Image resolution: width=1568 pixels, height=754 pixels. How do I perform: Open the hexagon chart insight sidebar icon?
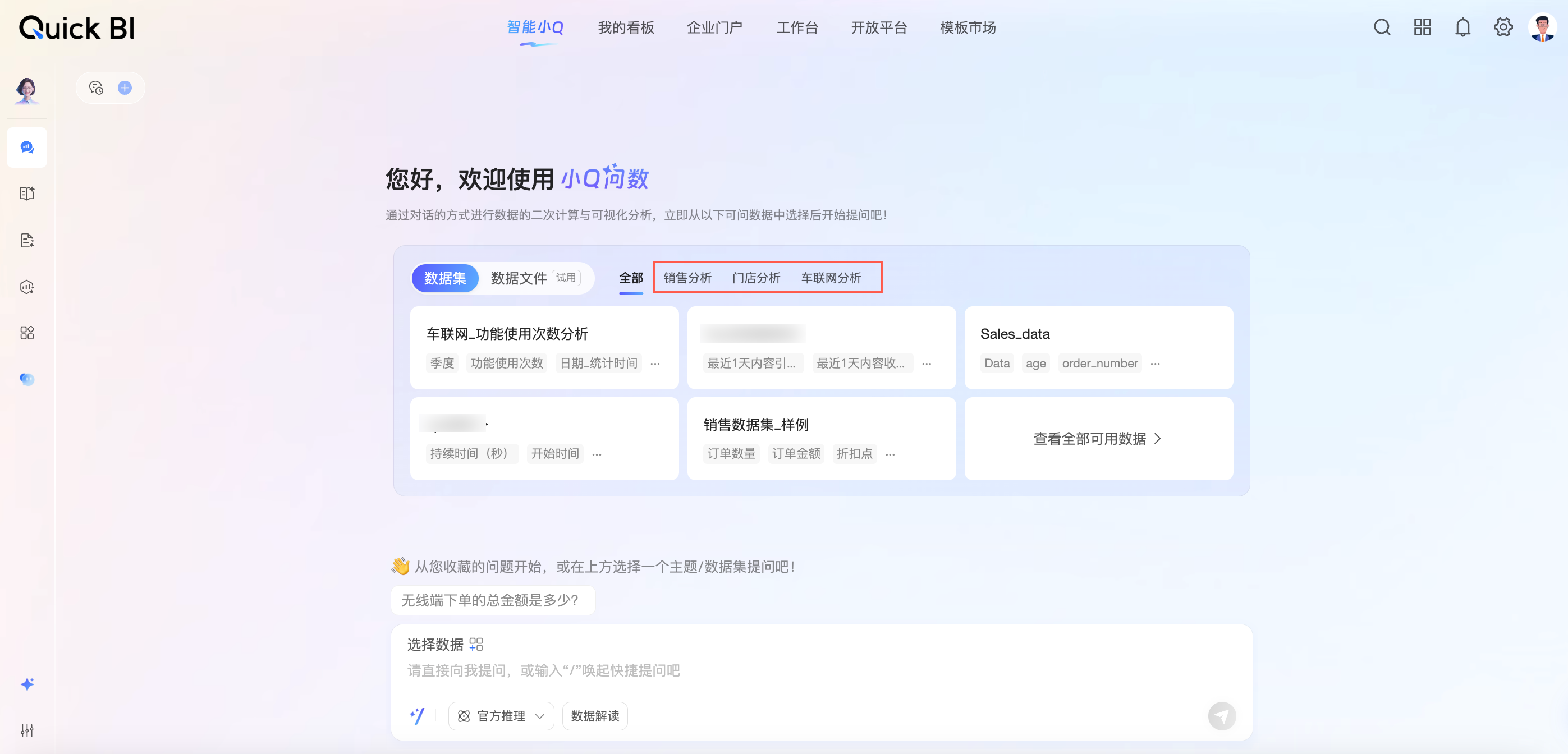click(x=27, y=287)
